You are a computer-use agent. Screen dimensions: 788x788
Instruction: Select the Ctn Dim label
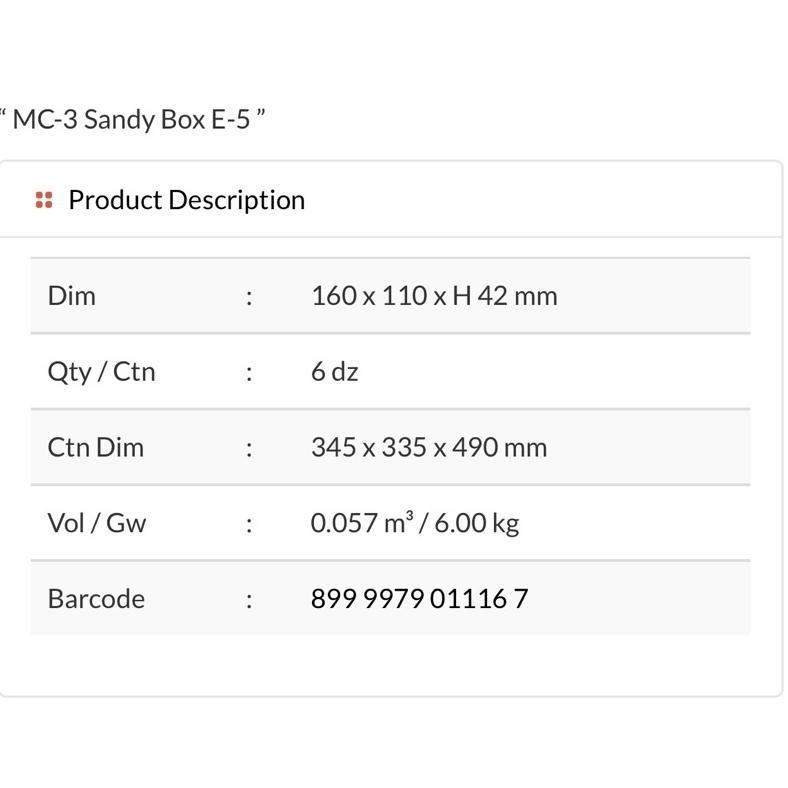click(x=95, y=447)
